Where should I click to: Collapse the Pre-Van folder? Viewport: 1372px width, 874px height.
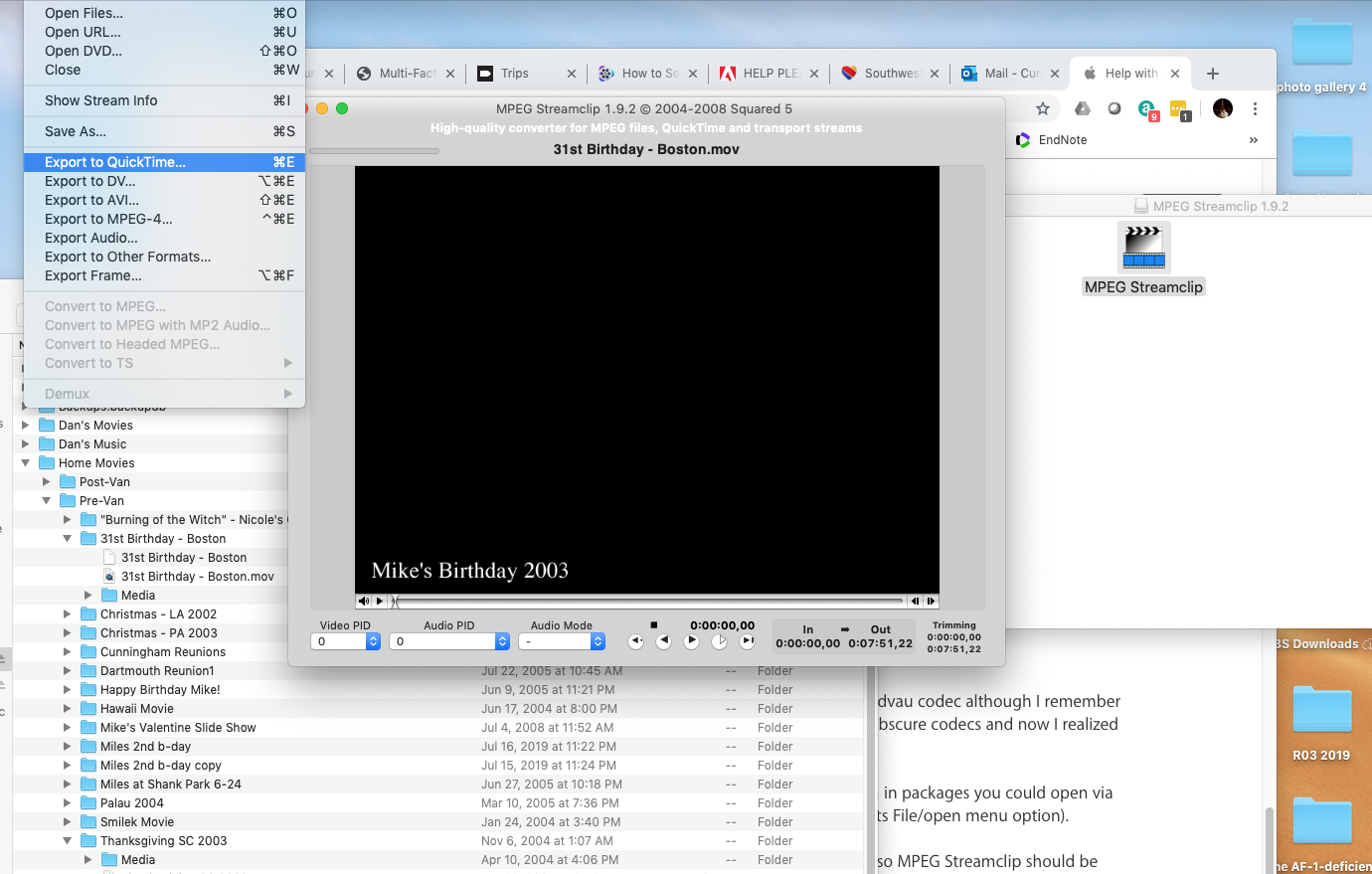(x=47, y=501)
